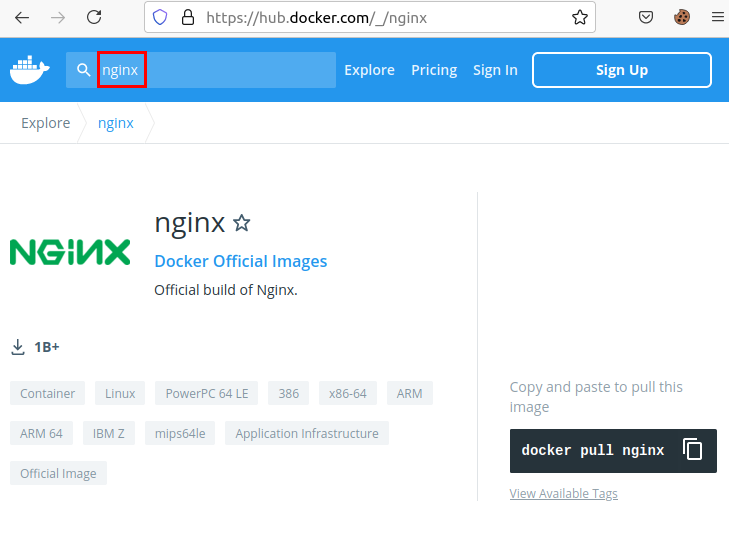Select the Application Infrastructure tag
This screenshot has width=729, height=533.
[x=307, y=433]
